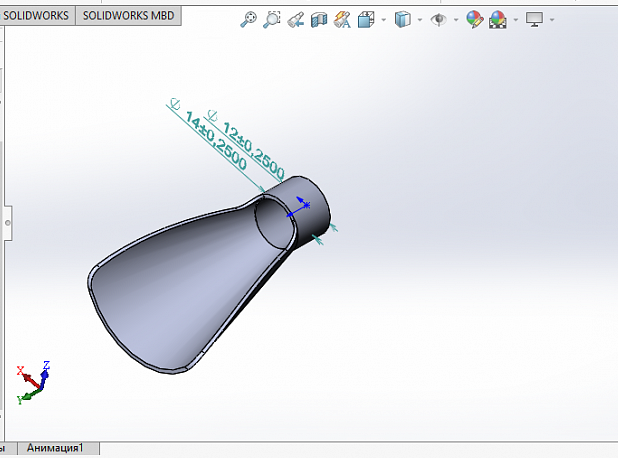Click the View Settings monitor icon
This screenshot has height=458, width=618.
[534, 19]
